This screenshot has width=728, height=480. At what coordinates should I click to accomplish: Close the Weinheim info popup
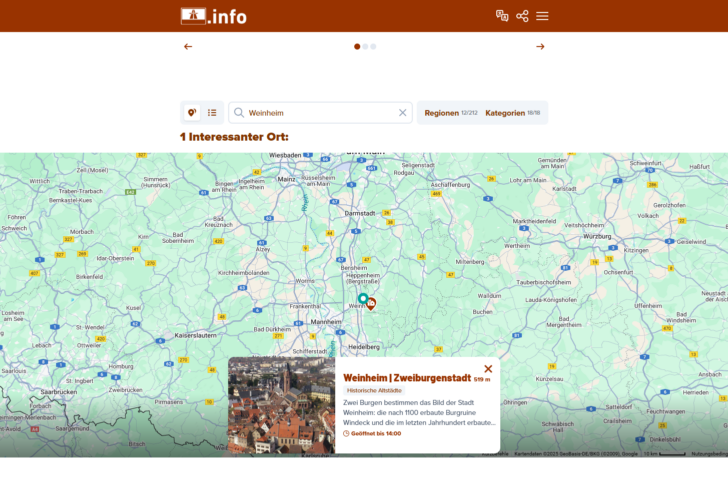[x=488, y=369]
